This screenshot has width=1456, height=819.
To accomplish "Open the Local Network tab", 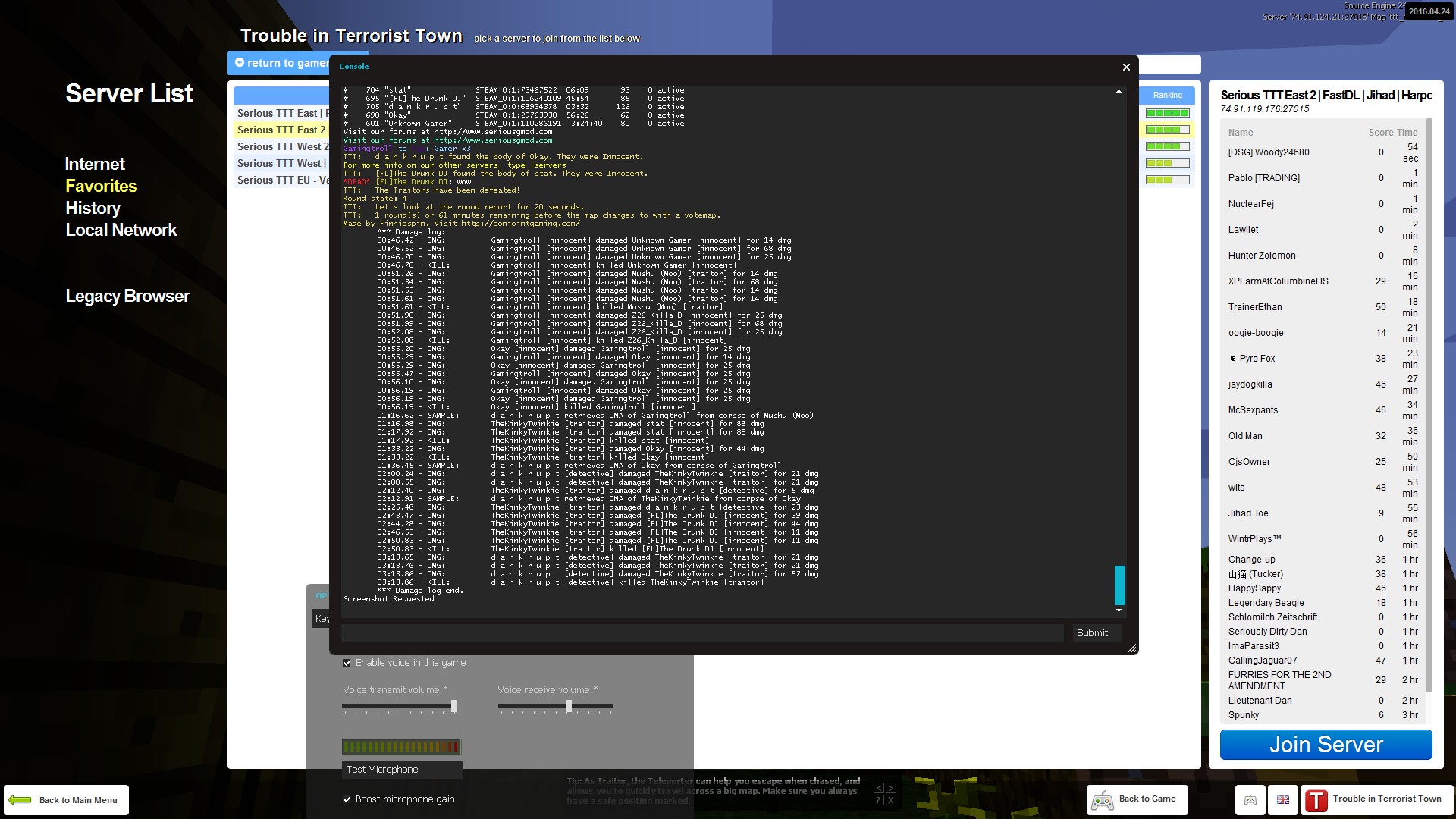I will 121,231.
